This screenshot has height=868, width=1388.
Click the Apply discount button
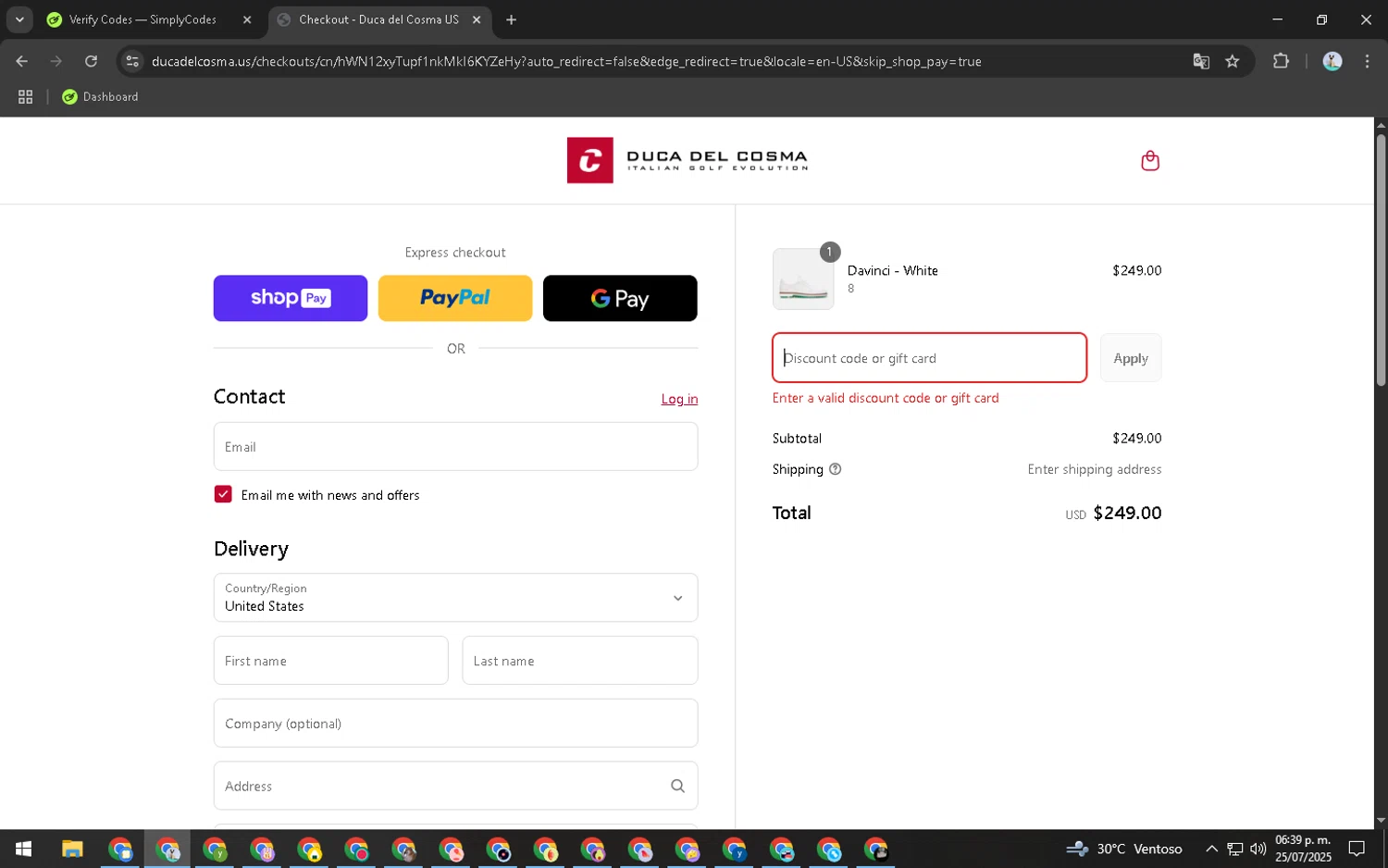tap(1131, 358)
